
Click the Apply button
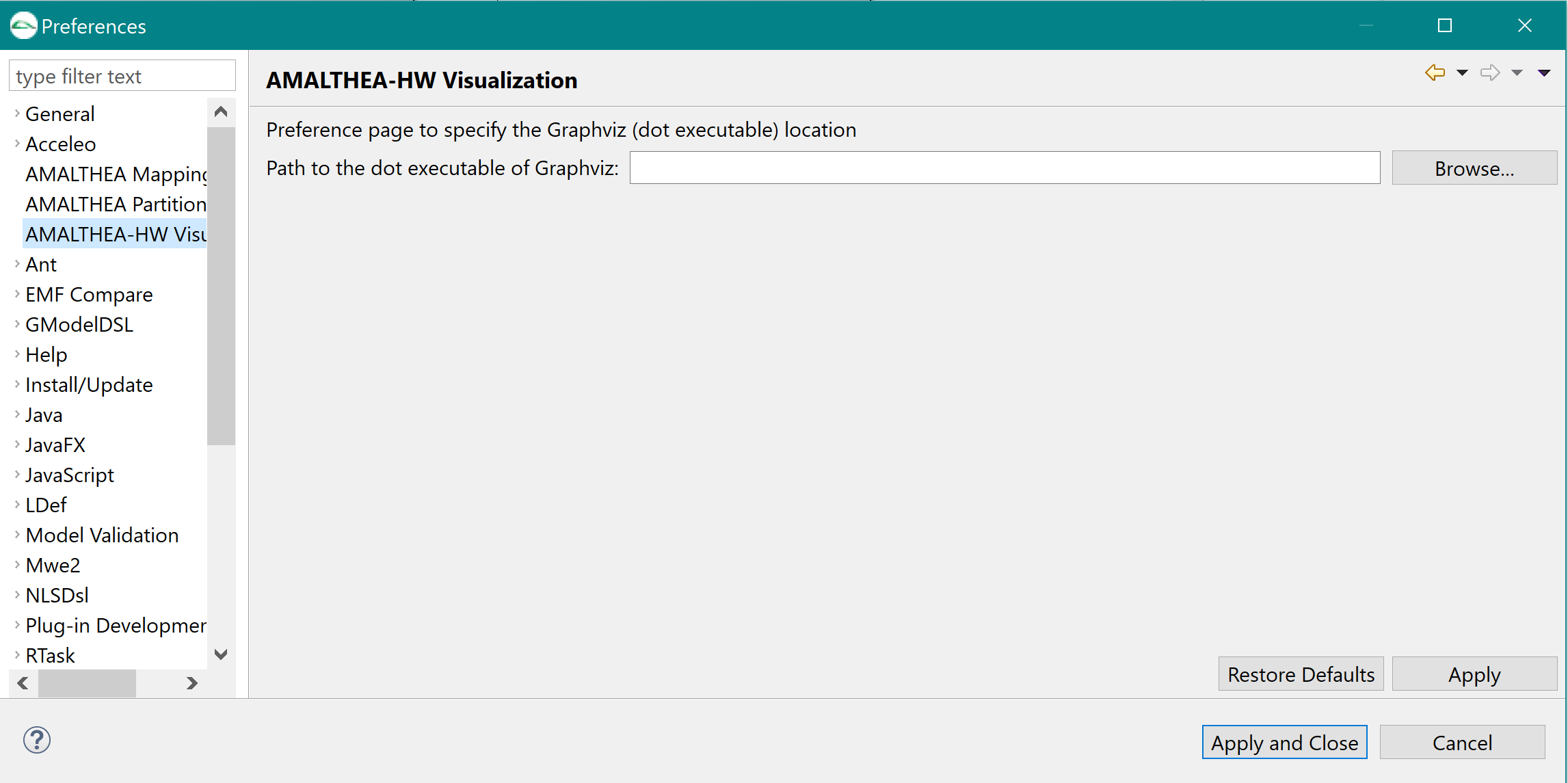pyautogui.click(x=1474, y=674)
